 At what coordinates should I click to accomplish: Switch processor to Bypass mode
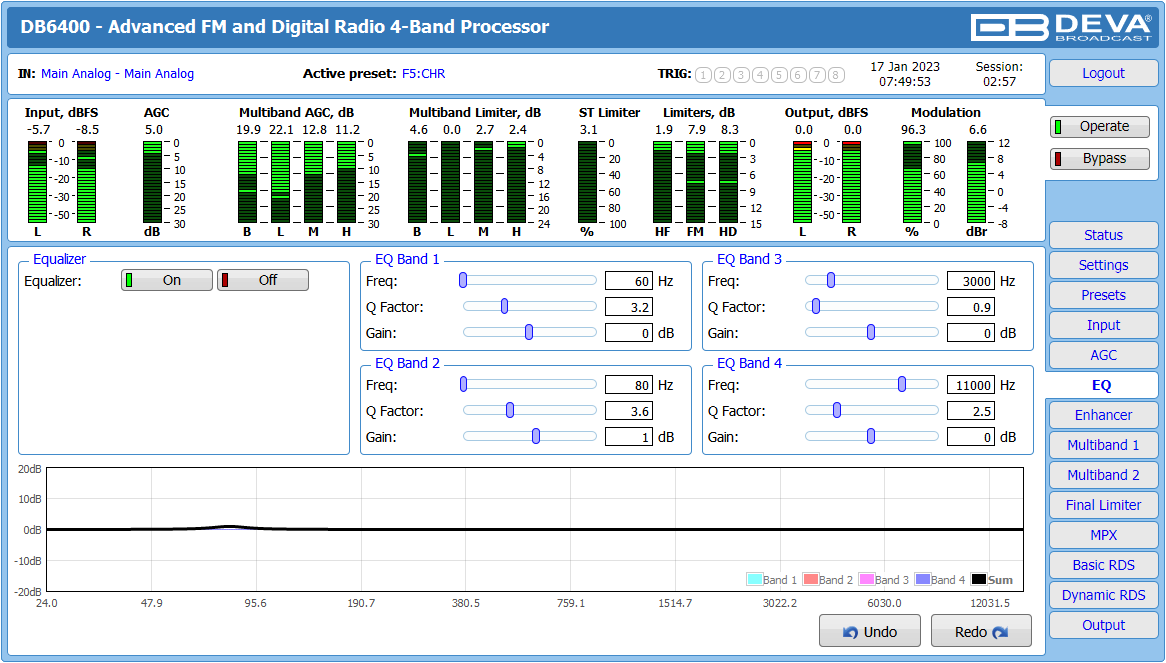(x=1100, y=158)
